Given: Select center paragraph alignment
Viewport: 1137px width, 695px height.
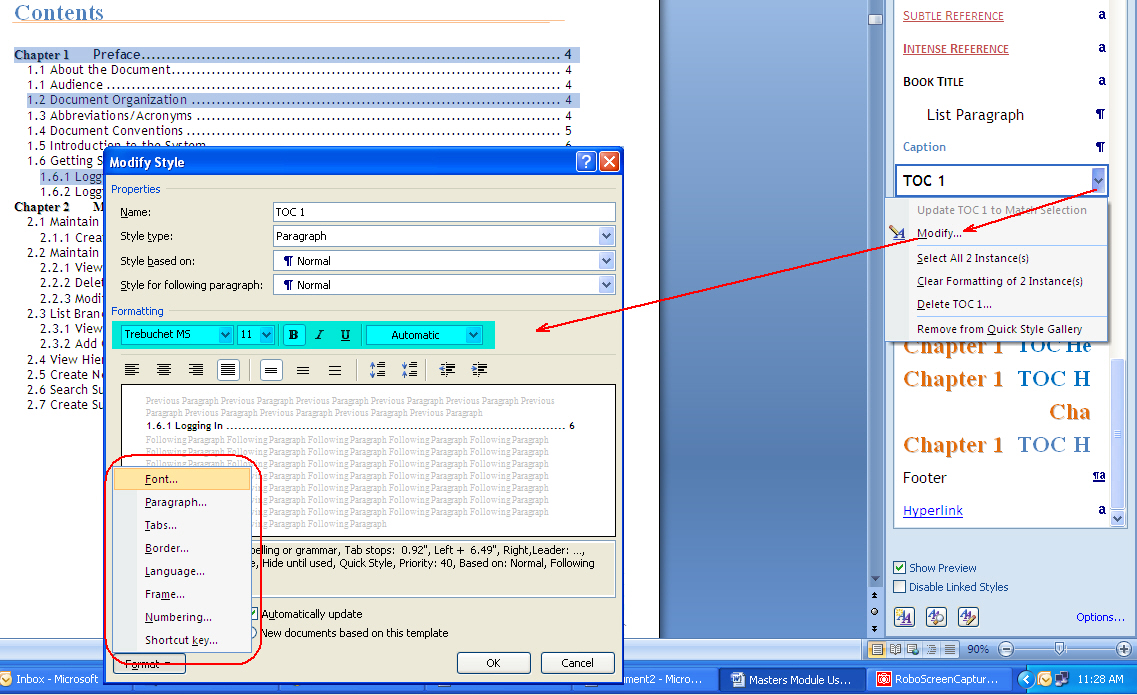Looking at the screenshot, I should click(164, 369).
